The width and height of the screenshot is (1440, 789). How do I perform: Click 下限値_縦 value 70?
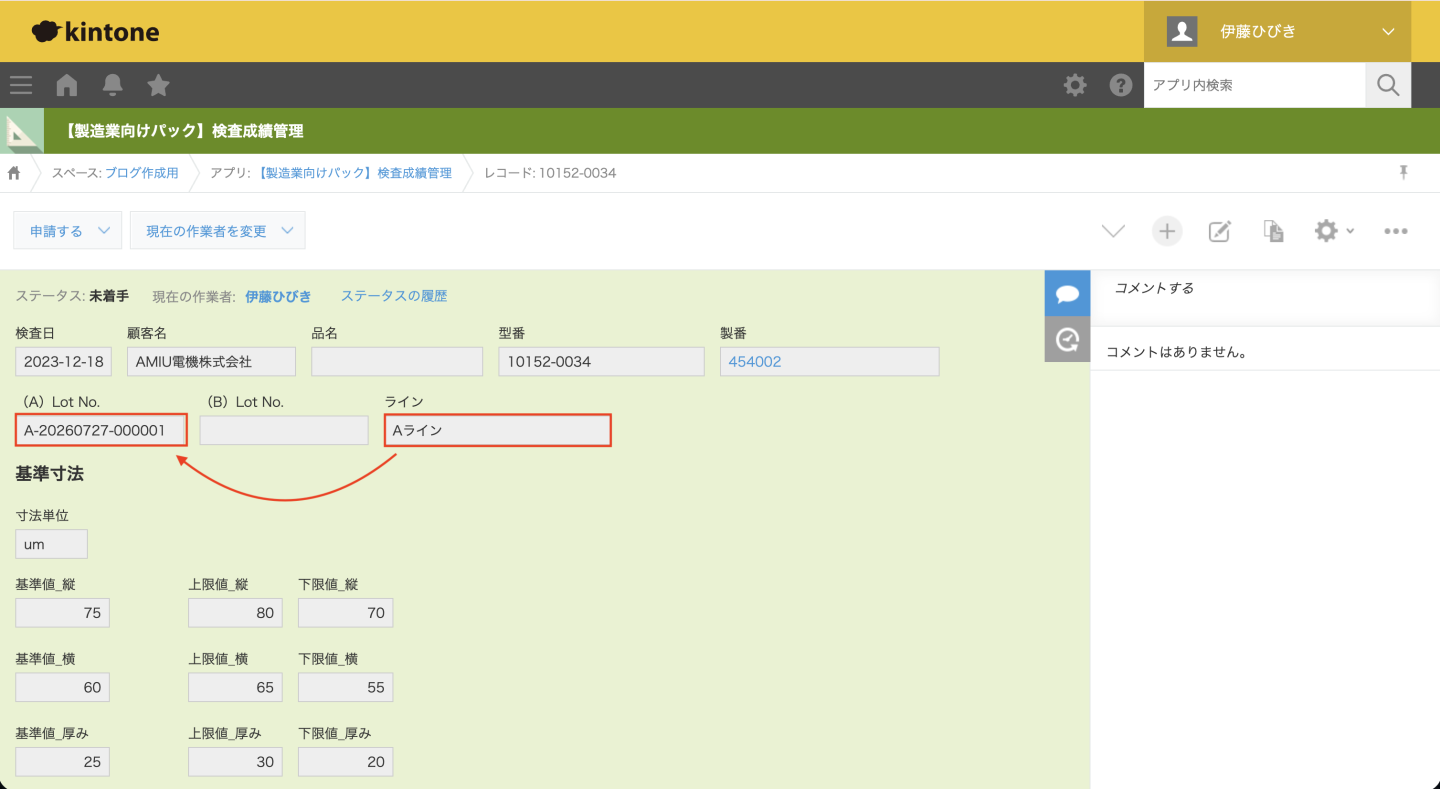(x=346, y=613)
